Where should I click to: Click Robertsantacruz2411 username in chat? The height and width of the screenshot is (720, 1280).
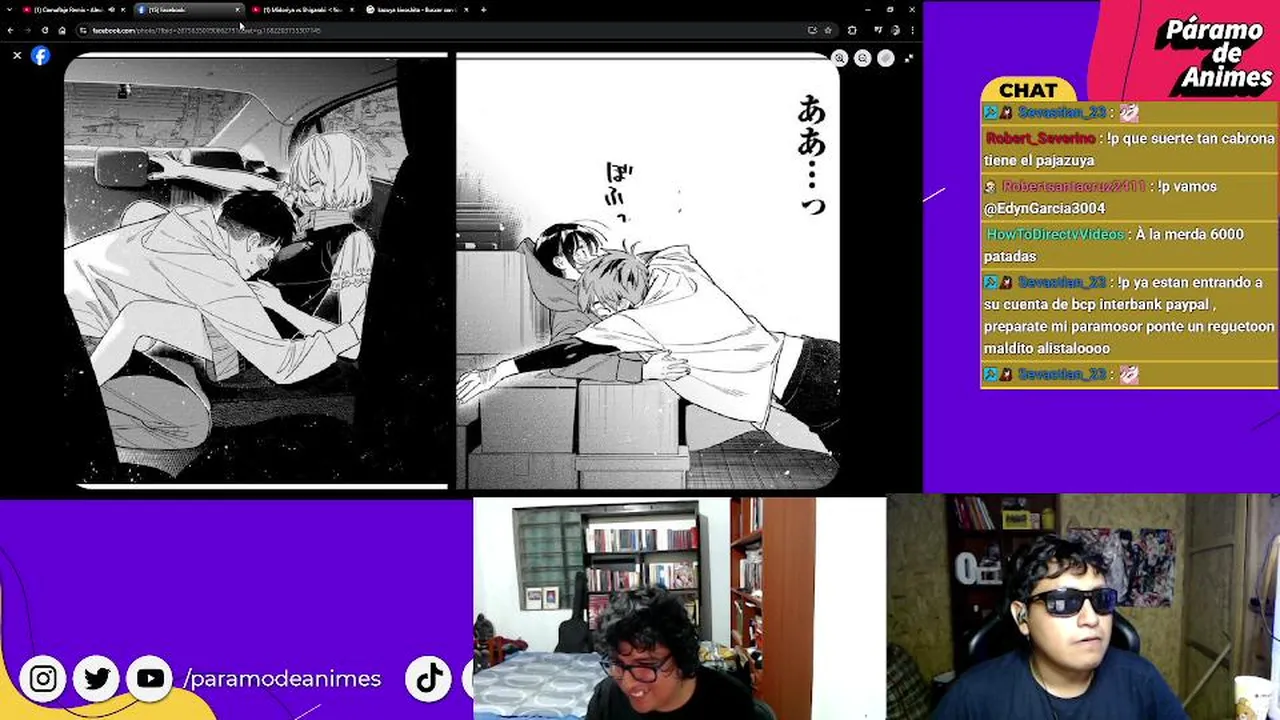point(1074,186)
